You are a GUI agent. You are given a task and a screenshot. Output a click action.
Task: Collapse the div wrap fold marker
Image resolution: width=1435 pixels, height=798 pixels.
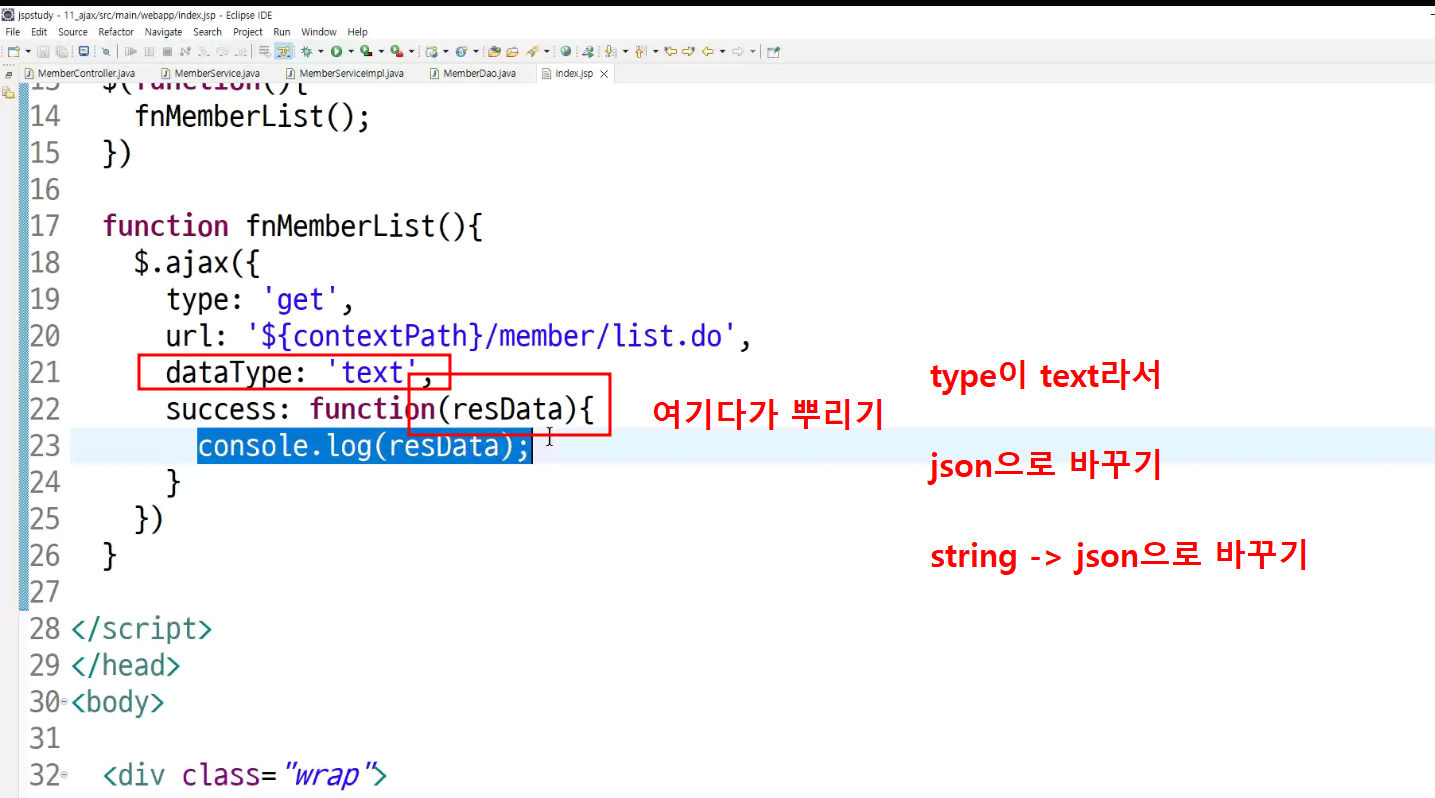point(65,775)
